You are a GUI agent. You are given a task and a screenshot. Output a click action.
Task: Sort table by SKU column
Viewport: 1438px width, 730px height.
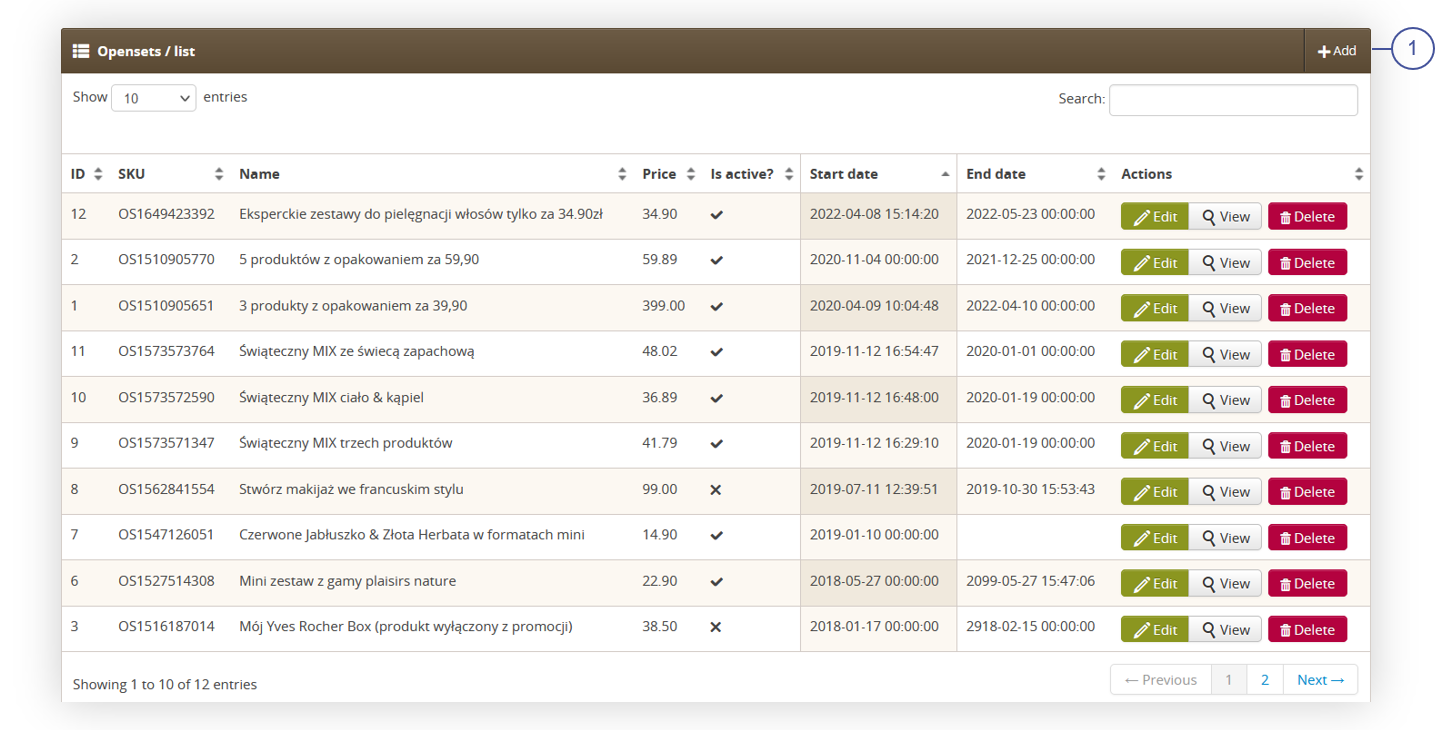tap(170, 174)
